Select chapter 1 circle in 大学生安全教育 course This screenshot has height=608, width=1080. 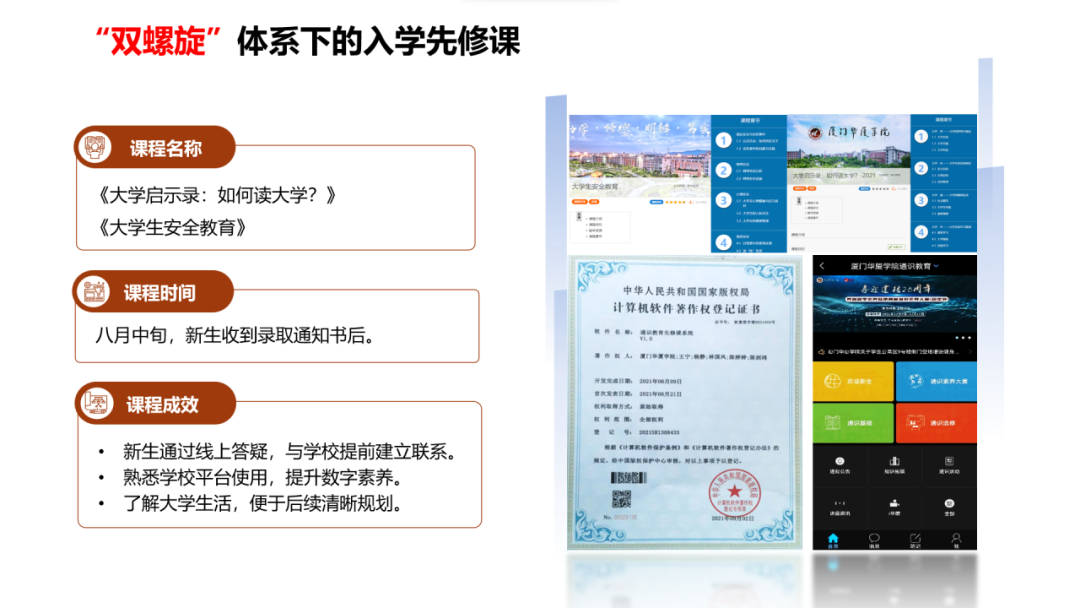point(723,141)
